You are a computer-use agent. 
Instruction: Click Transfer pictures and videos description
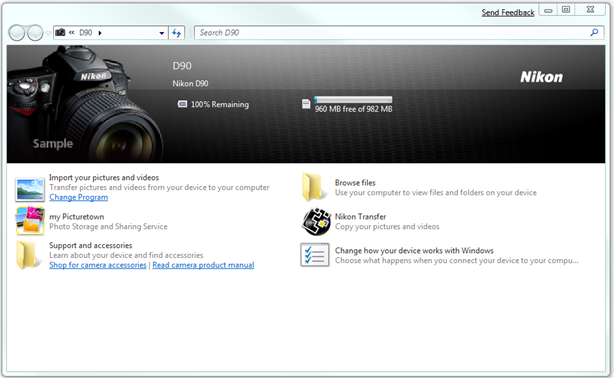tap(159, 187)
